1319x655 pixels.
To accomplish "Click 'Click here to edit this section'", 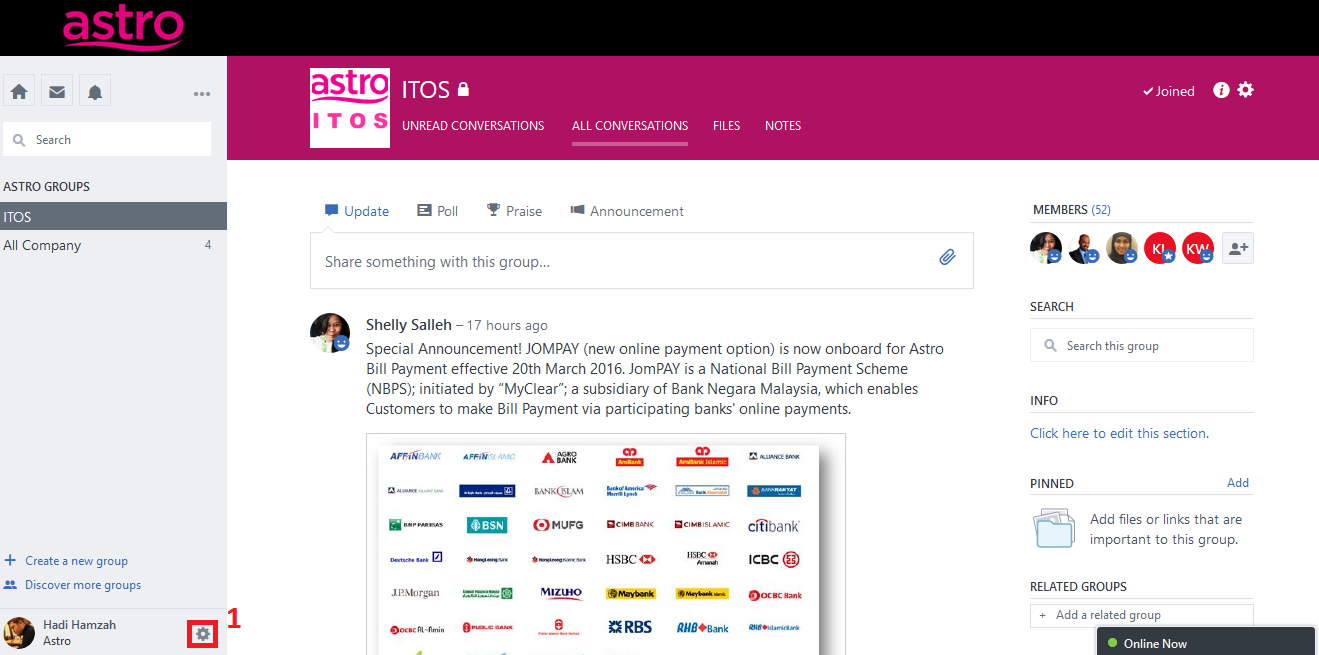I will pos(1119,433).
